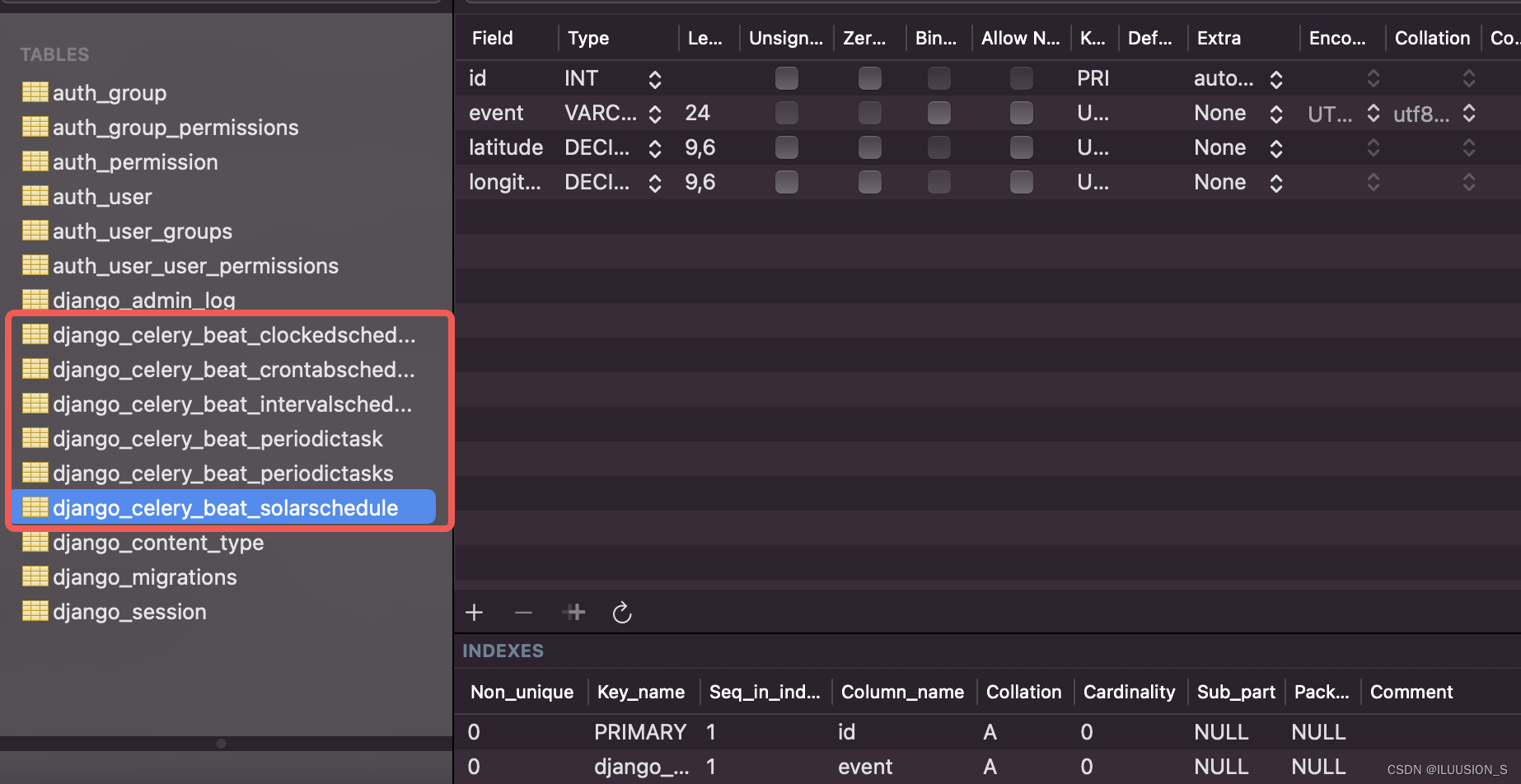Click the PRI key value of id
This screenshot has height=784, width=1521.
[1093, 78]
